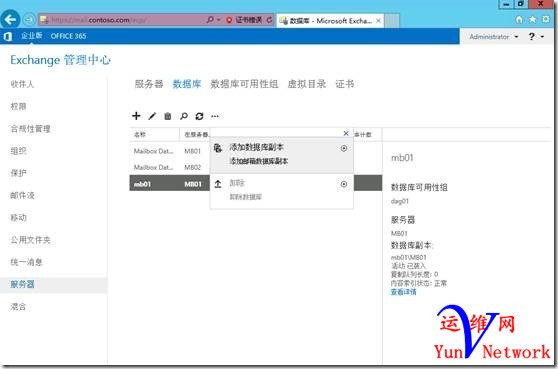The image size is (558, 369).
Task: Choose 卸除 dismount menu entry
Action: click(282, 190)
